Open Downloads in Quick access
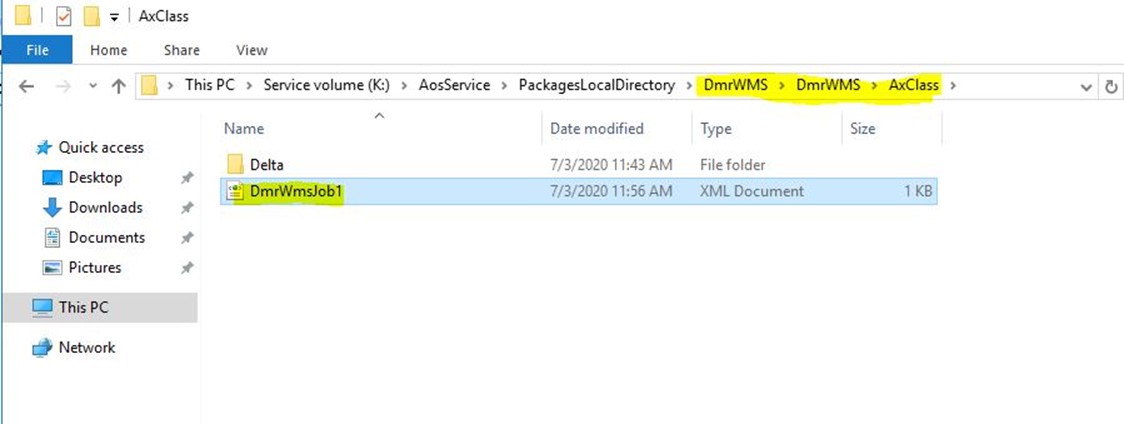Screen dimensions: 1124x424 [x=105, y=207]
